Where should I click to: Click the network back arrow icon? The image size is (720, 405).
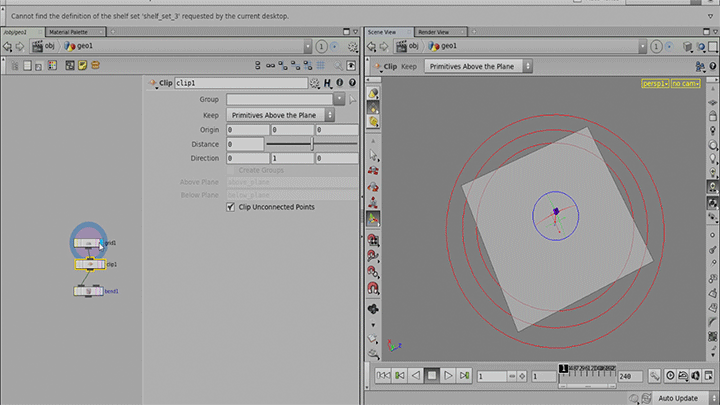[7, 46]
